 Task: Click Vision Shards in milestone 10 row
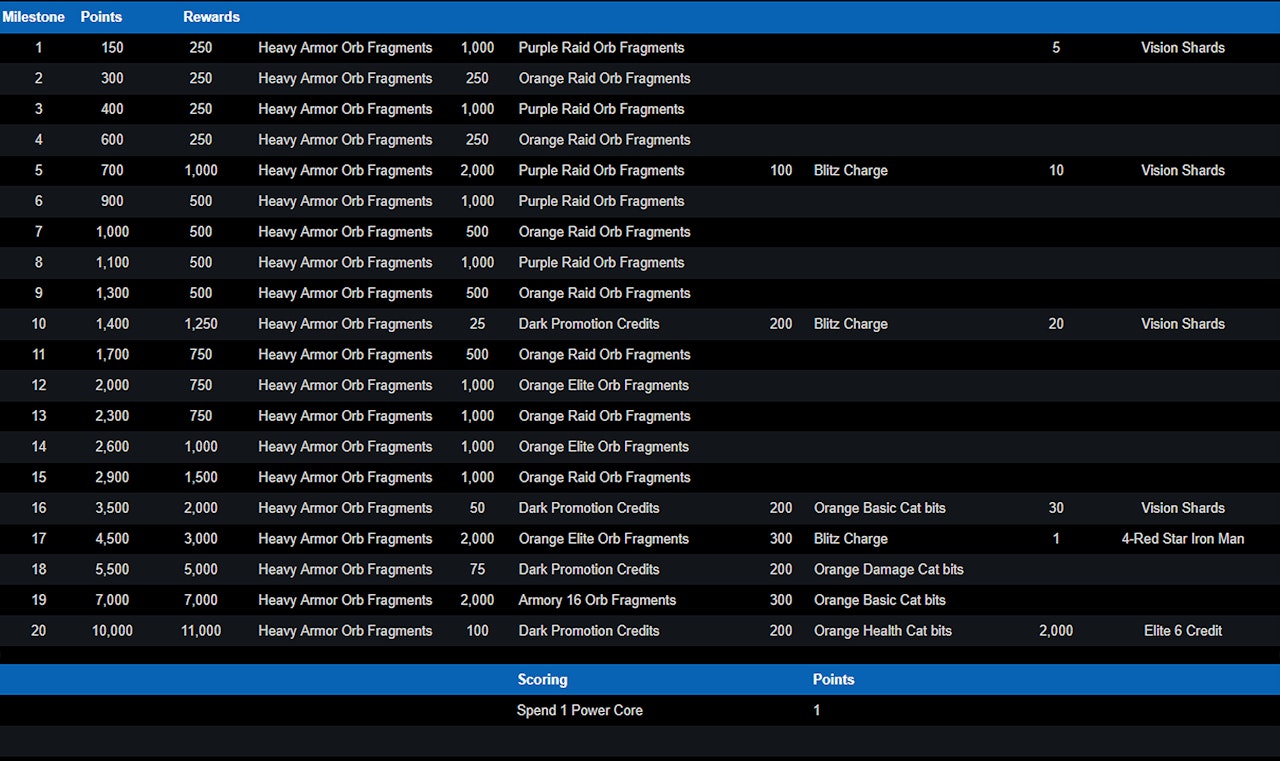pyautogui.click(x=1182, y=324)
